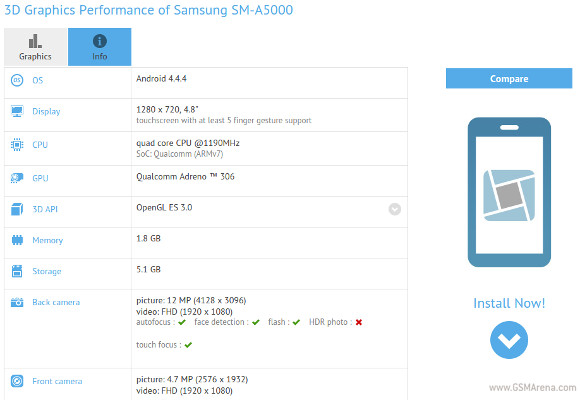Screen dimensions: 580x400
Task: Click the Memory module icon
Action: (17, 240)
